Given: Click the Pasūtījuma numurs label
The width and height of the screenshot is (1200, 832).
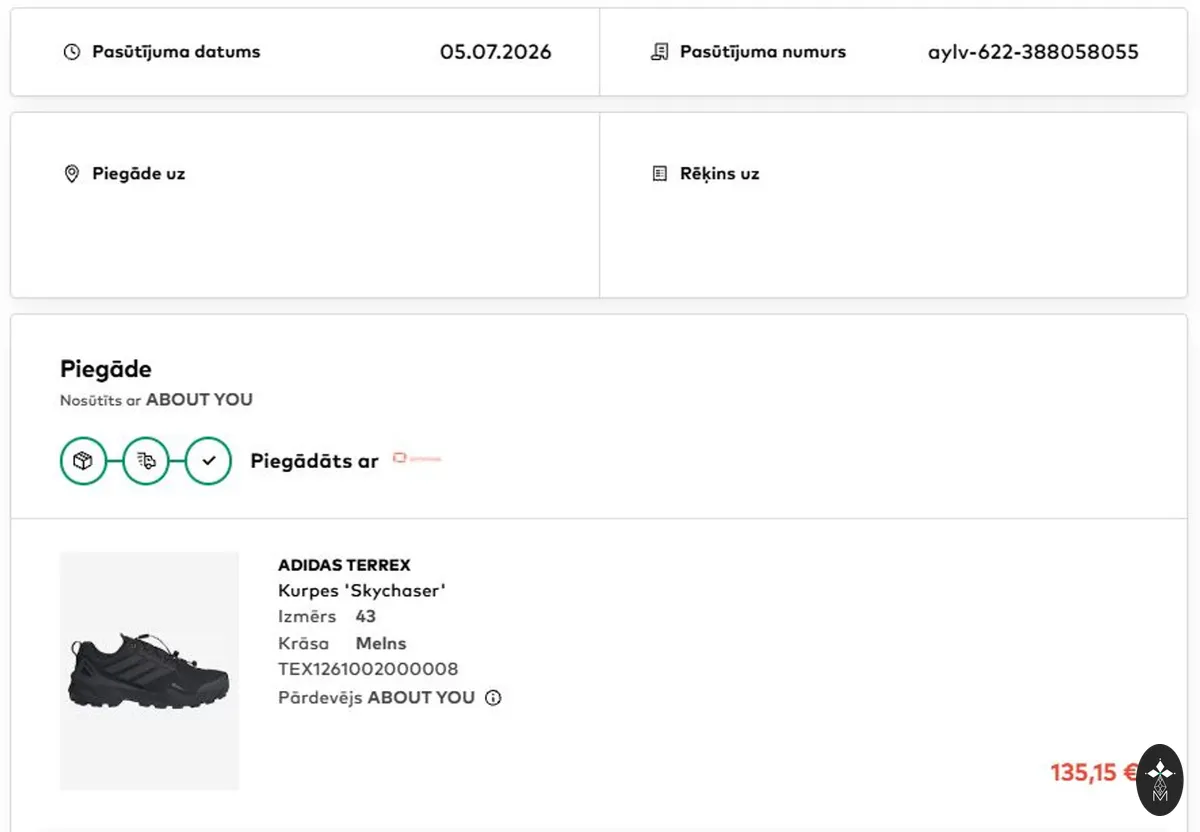Looking at the screenshot, I should click(x=763, y=52).
